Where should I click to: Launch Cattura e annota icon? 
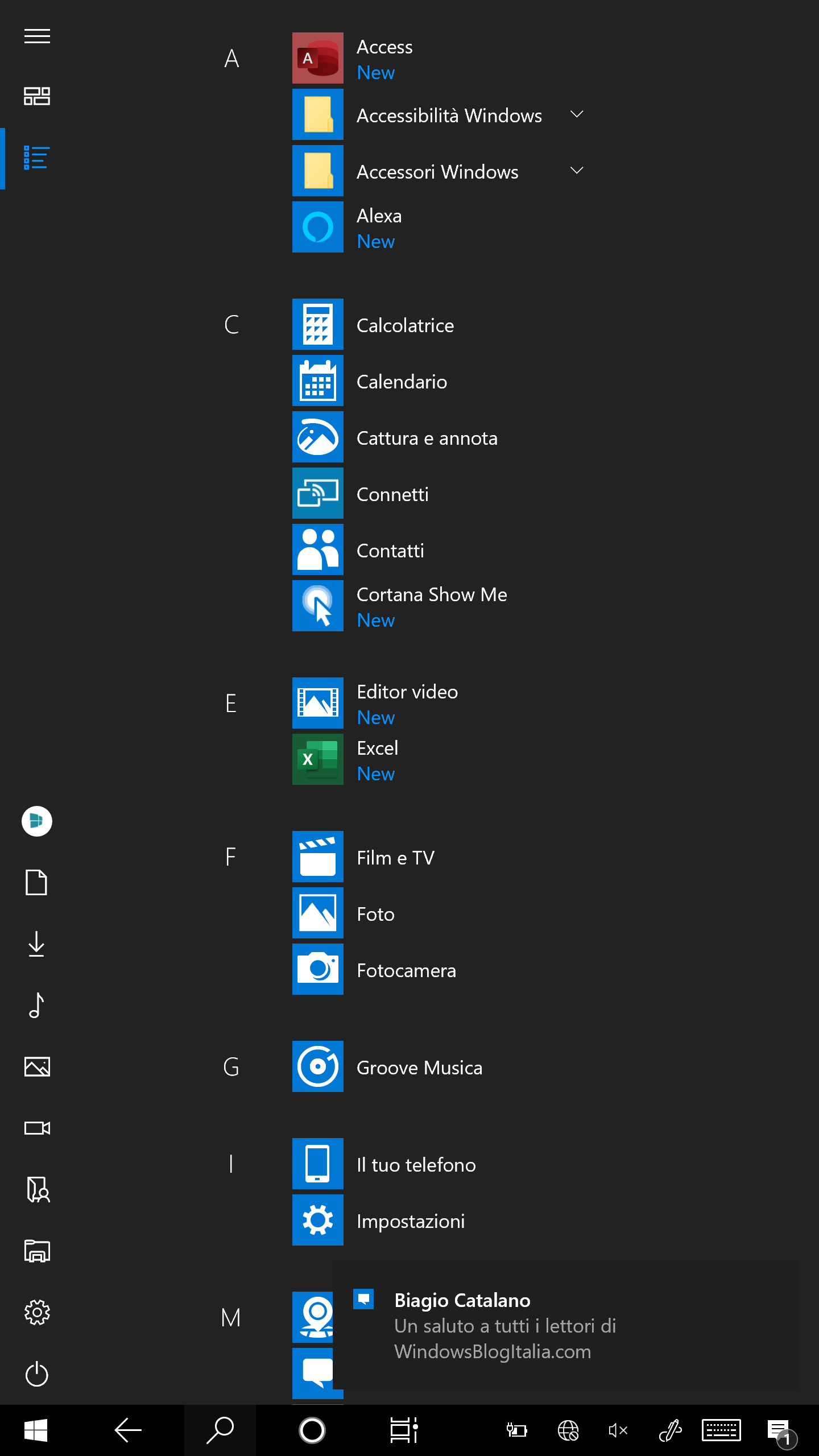click(317, 437)
